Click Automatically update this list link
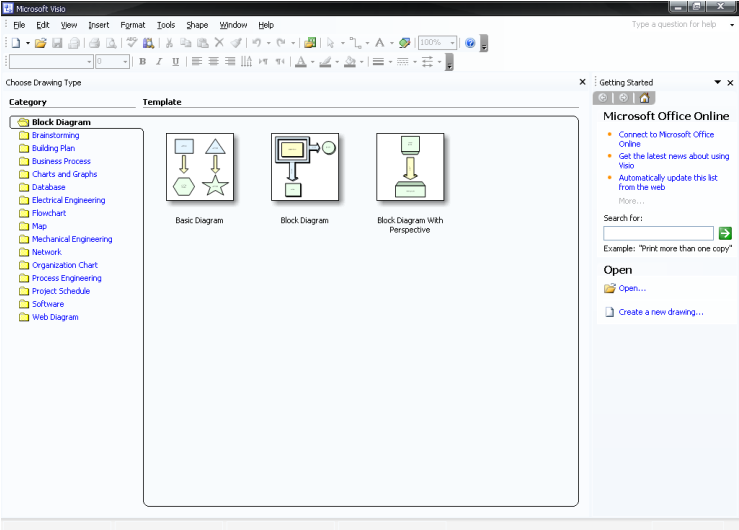 668,182
